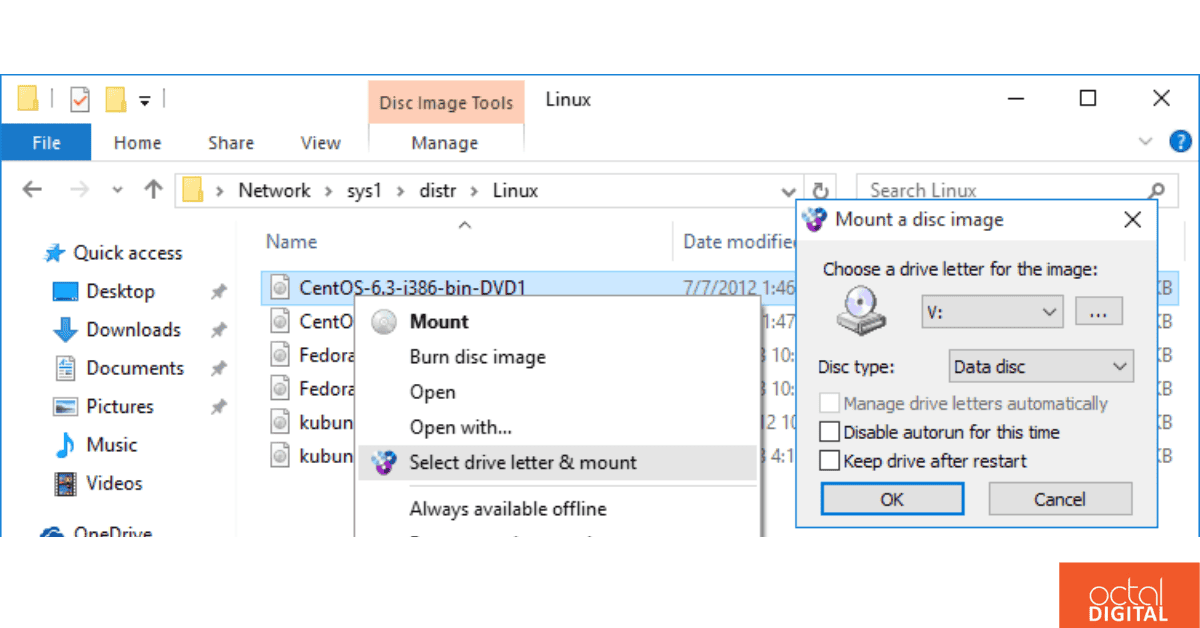Viewport: 1200px width, 628px height.
Task: Click the OneDrive icon in the sidebar
Action: [x=51, y=532]
